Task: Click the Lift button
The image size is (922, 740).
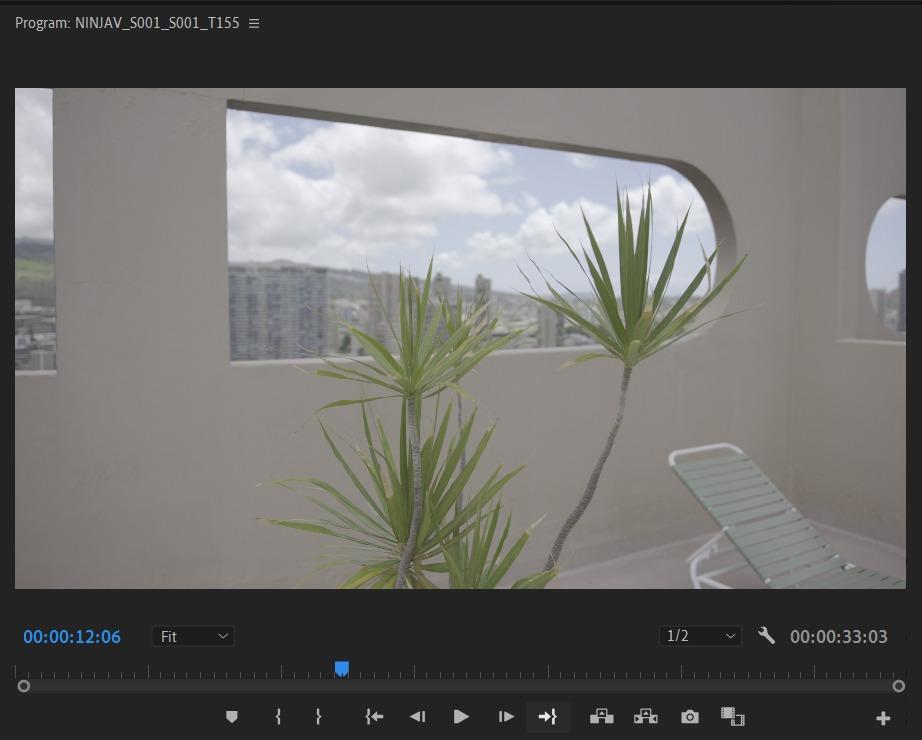Action: point(602,716)
